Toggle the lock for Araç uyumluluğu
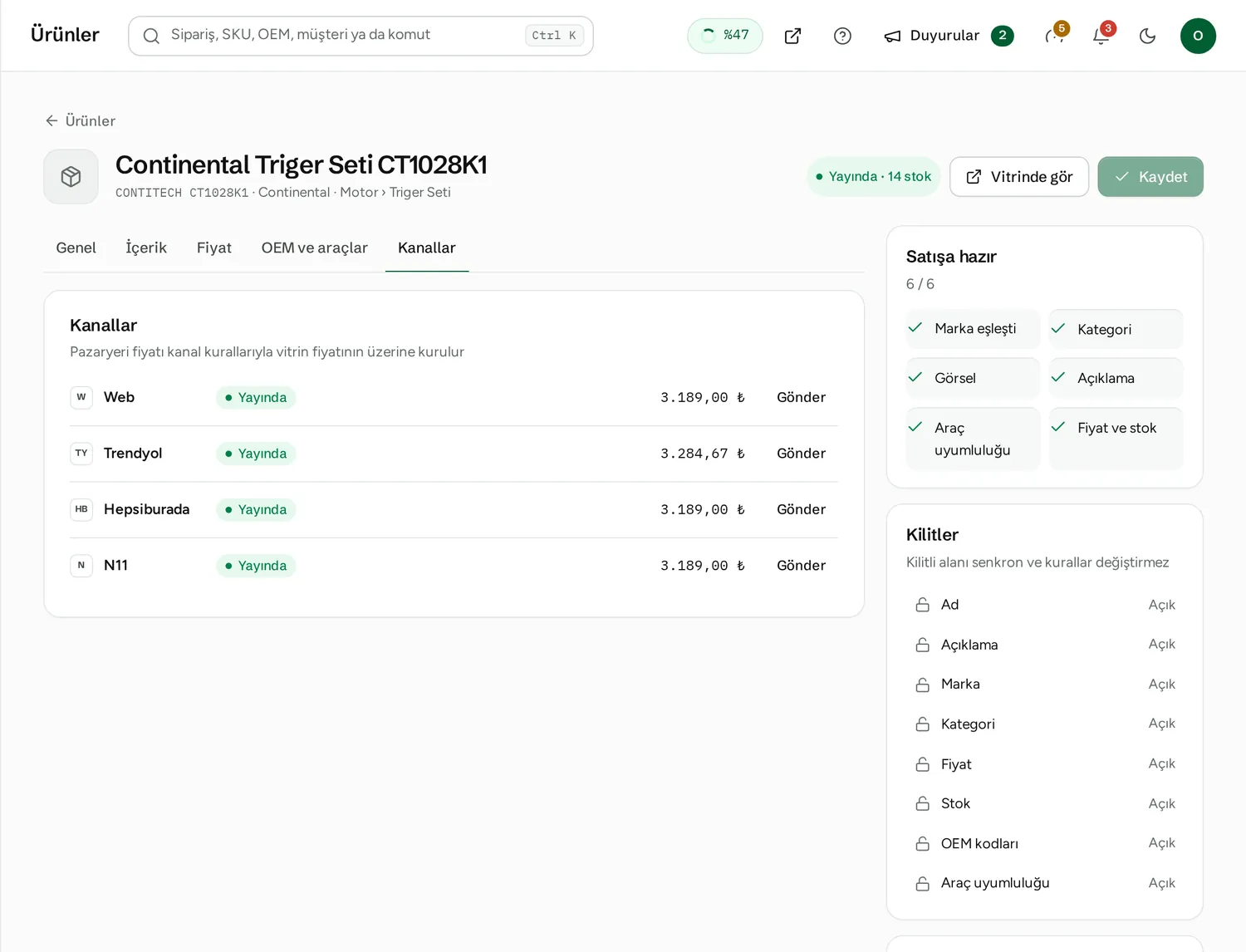Image resolution: width=1246 pixels, height=952 pixels. pyautogui.click(x=1045, y=883)
